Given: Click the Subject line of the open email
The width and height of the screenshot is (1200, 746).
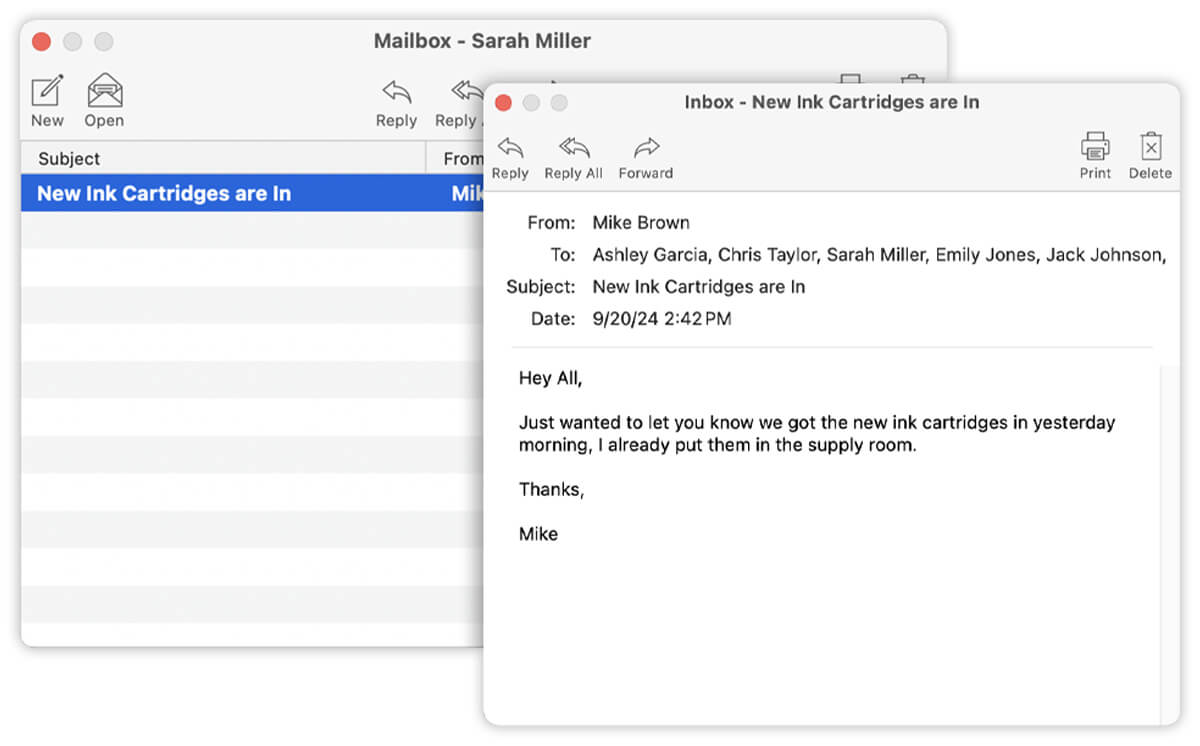Looking at the screenshot, I should (x=699, y=286).
